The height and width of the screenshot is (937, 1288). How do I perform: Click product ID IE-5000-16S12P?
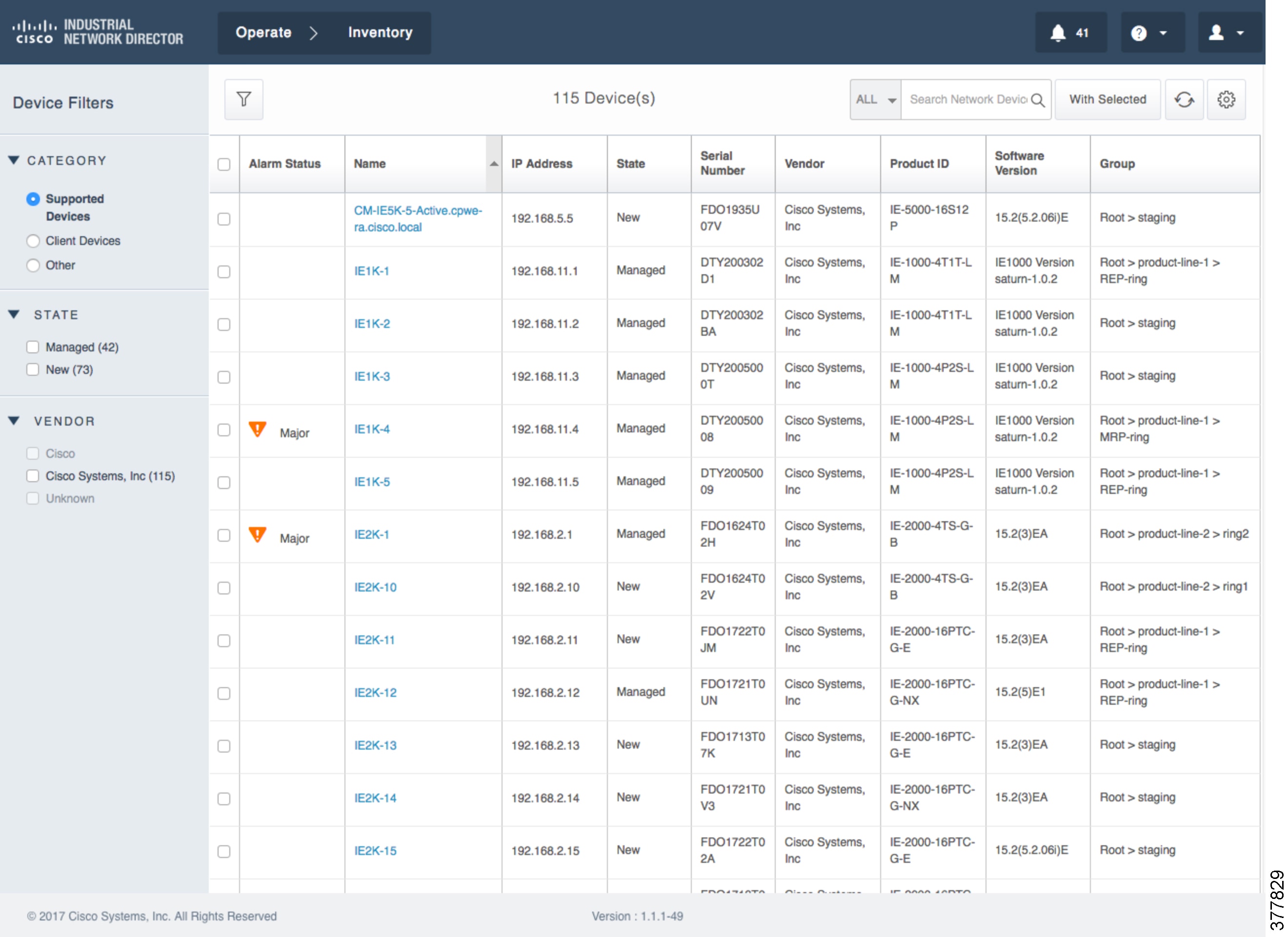(928, 218)
